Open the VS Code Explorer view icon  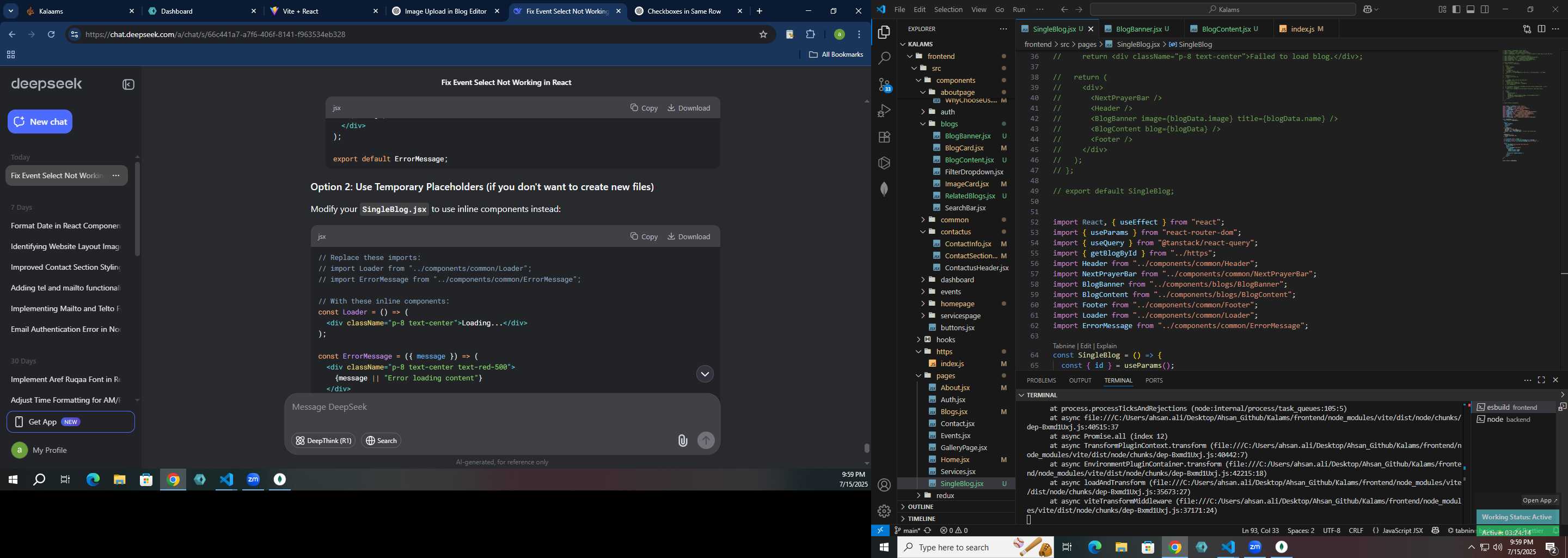884,32
